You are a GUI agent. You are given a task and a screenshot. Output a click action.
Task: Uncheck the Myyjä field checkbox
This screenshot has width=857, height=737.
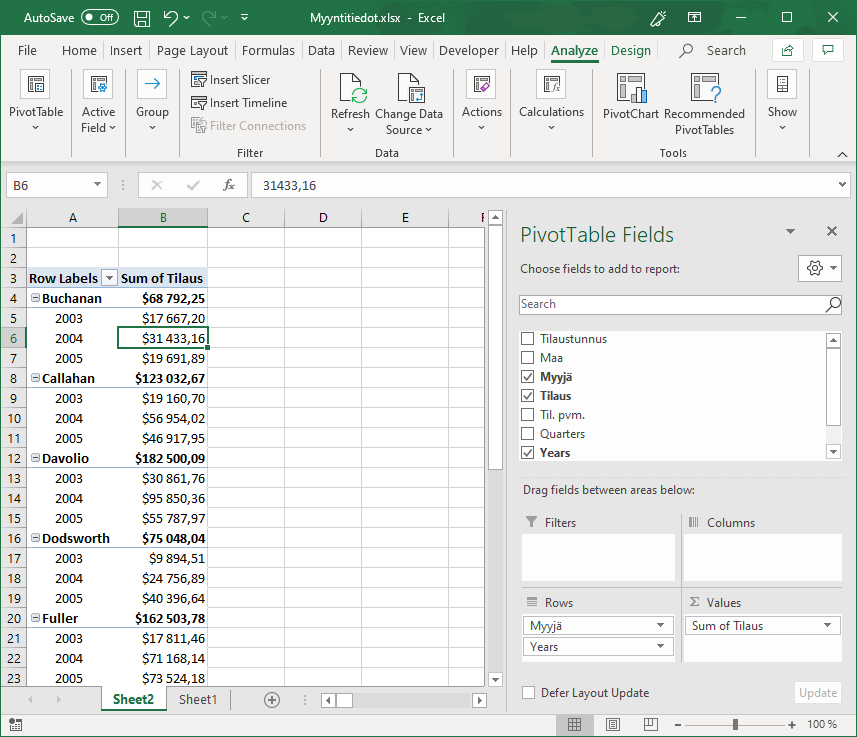point(528,377)
